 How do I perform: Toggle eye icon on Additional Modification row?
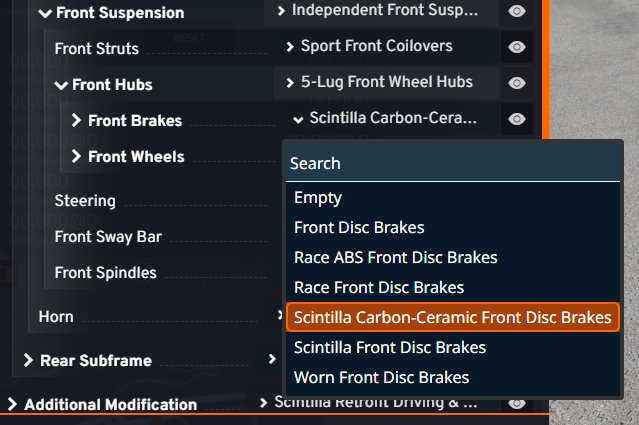click(516, 404)
